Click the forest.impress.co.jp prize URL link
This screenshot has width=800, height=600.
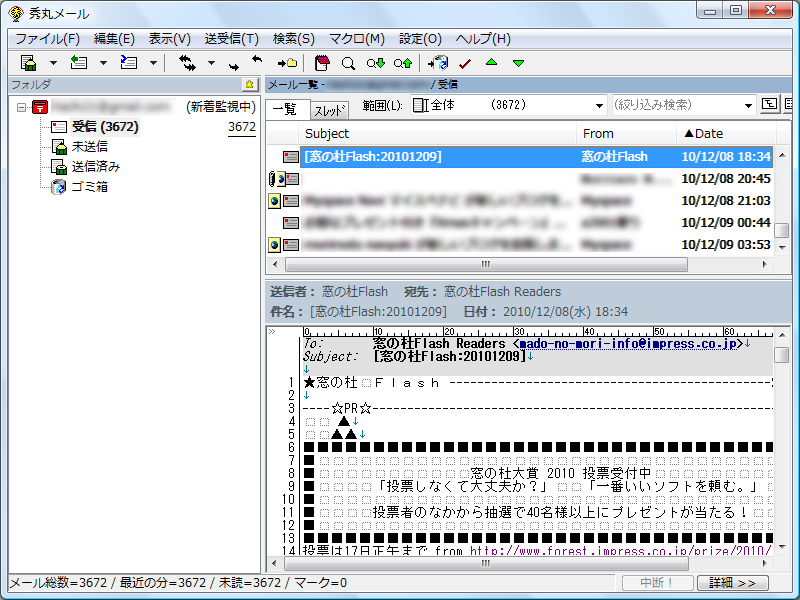tap(620, 551)
